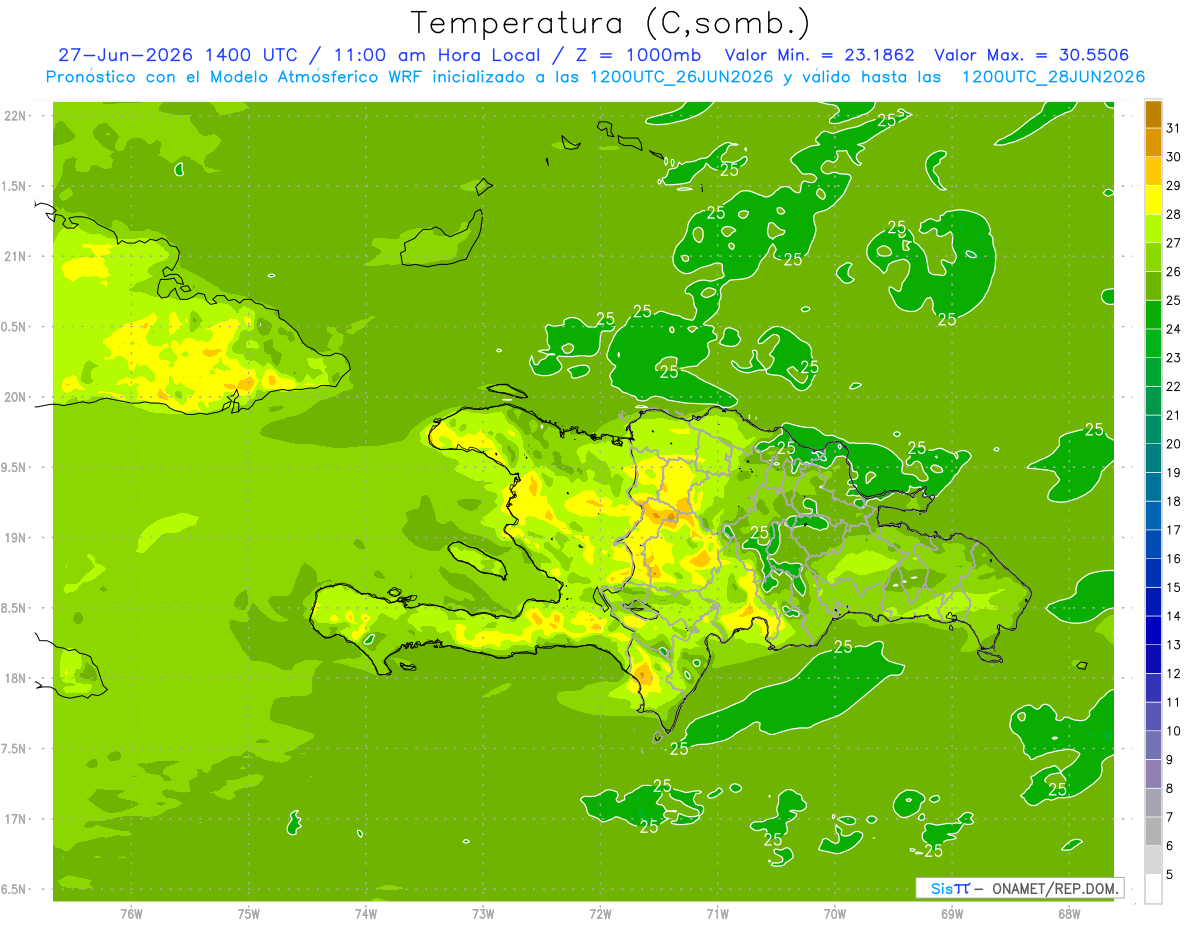Click the '70W' longitude axis label
This screenshot has width=1200, height=927.
pos(835,914)
